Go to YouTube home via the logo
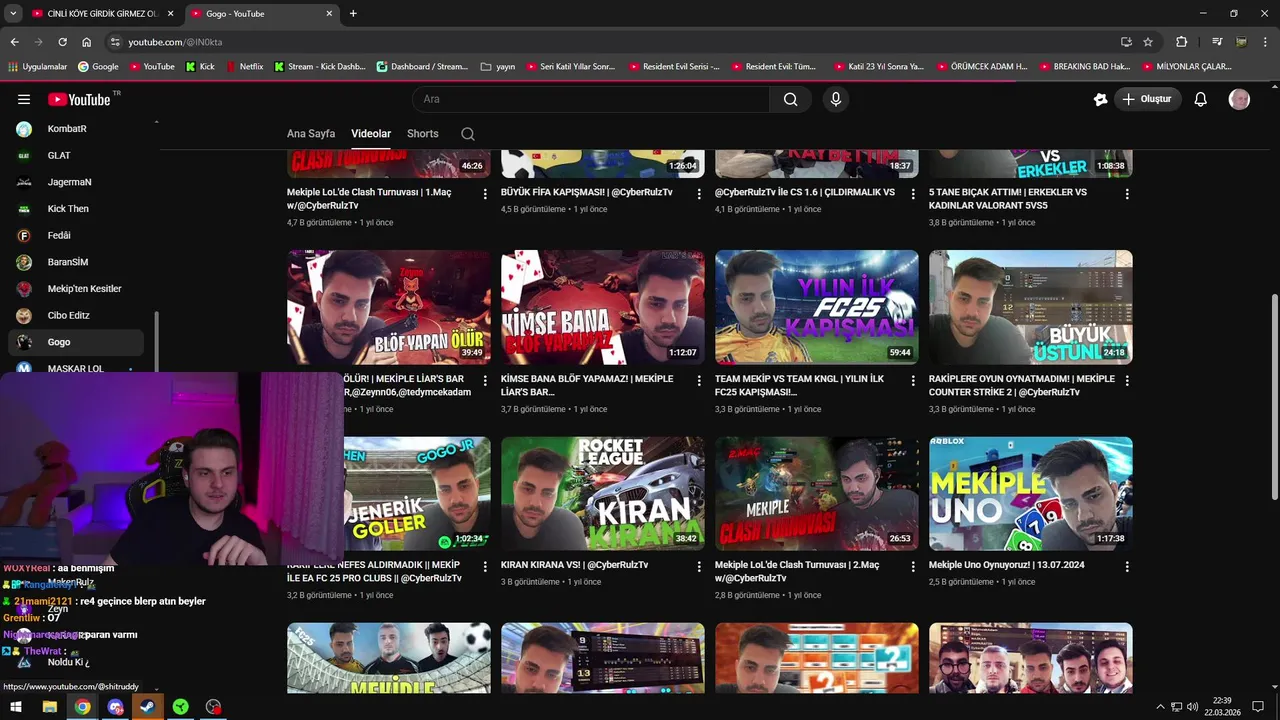Image resolution: width=1280 pixels, height=720 pixels. (78, 99)
